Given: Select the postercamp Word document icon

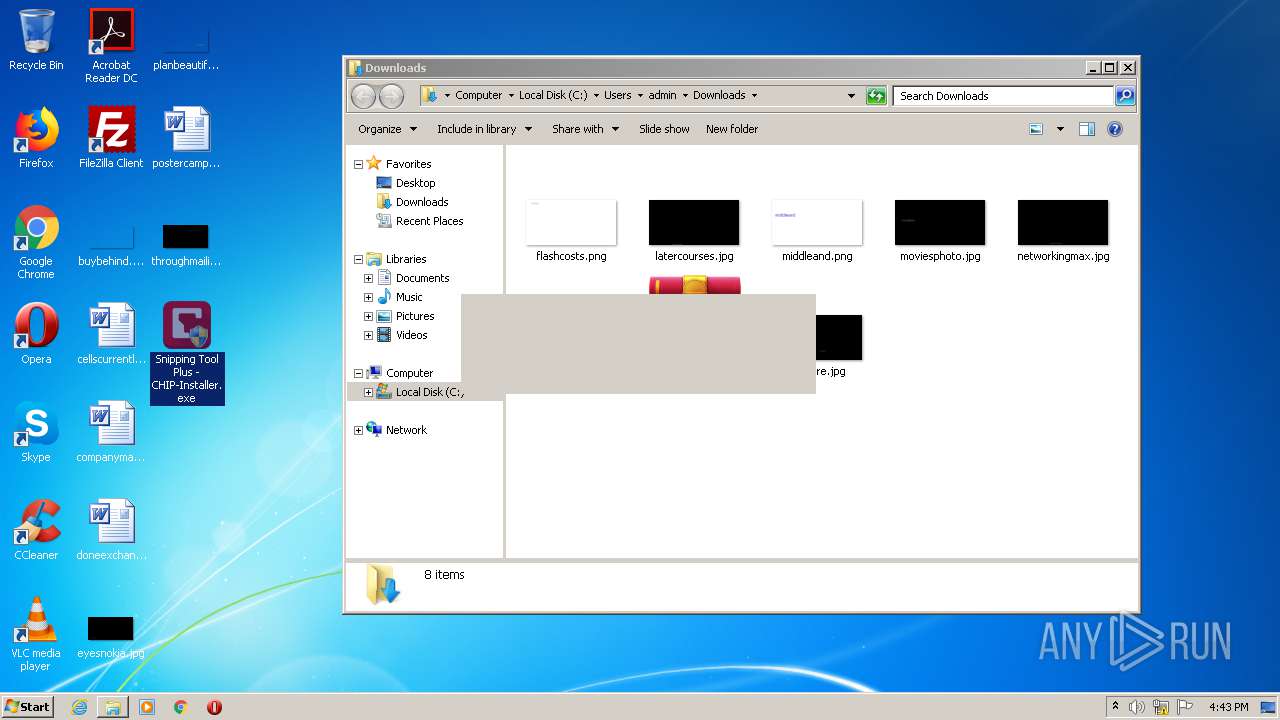Looking at the screenshot, I should 186,138.
